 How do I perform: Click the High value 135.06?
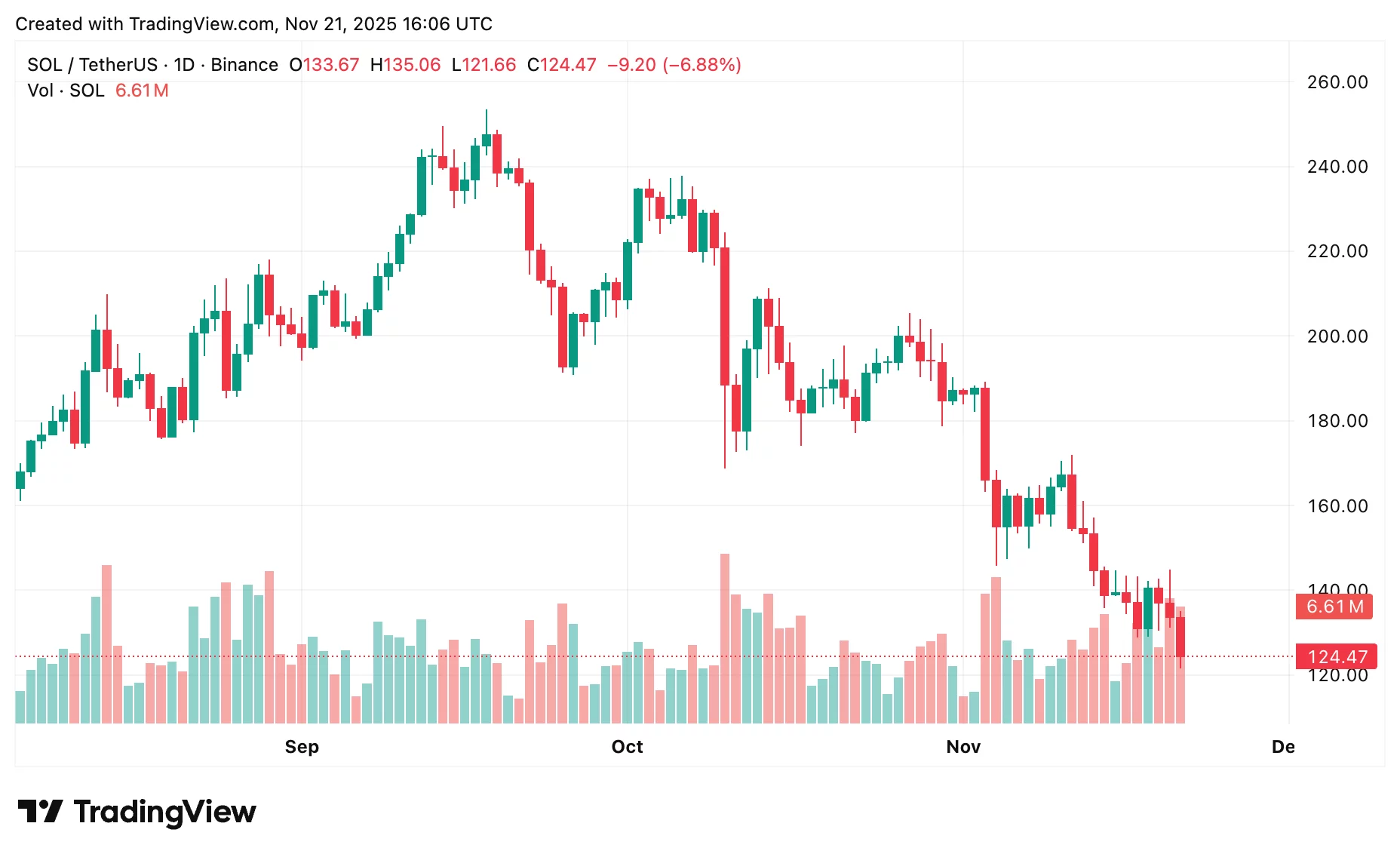[412, 65]
